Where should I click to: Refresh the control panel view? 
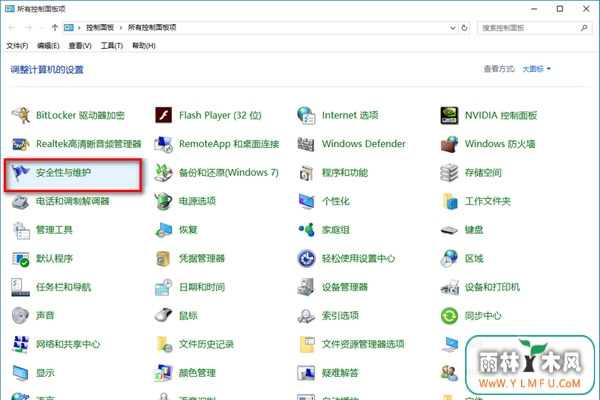coord(464,28)
